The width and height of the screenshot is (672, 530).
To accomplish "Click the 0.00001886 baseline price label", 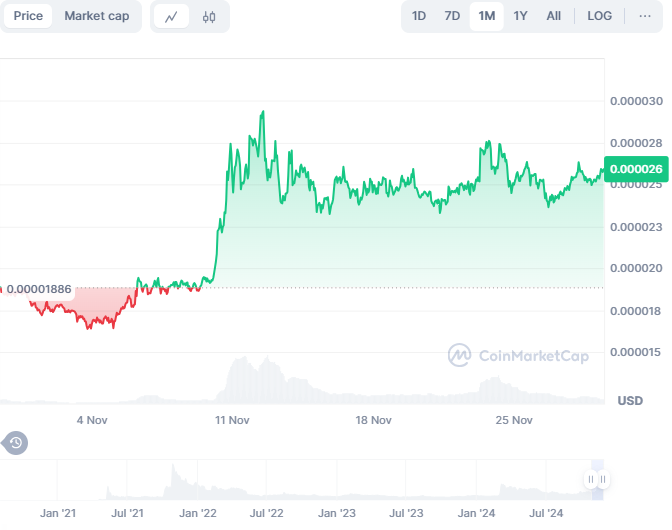I will coord(40,289).
